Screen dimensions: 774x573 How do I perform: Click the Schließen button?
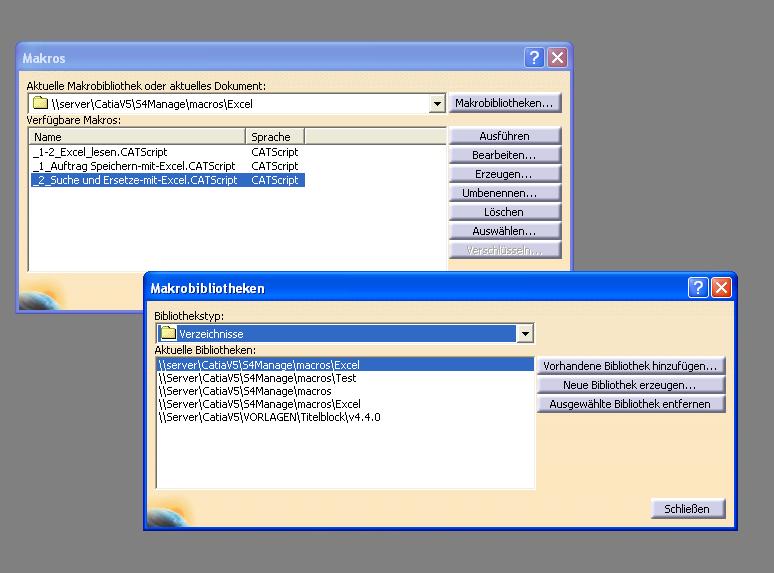click(x=687, y=509)
